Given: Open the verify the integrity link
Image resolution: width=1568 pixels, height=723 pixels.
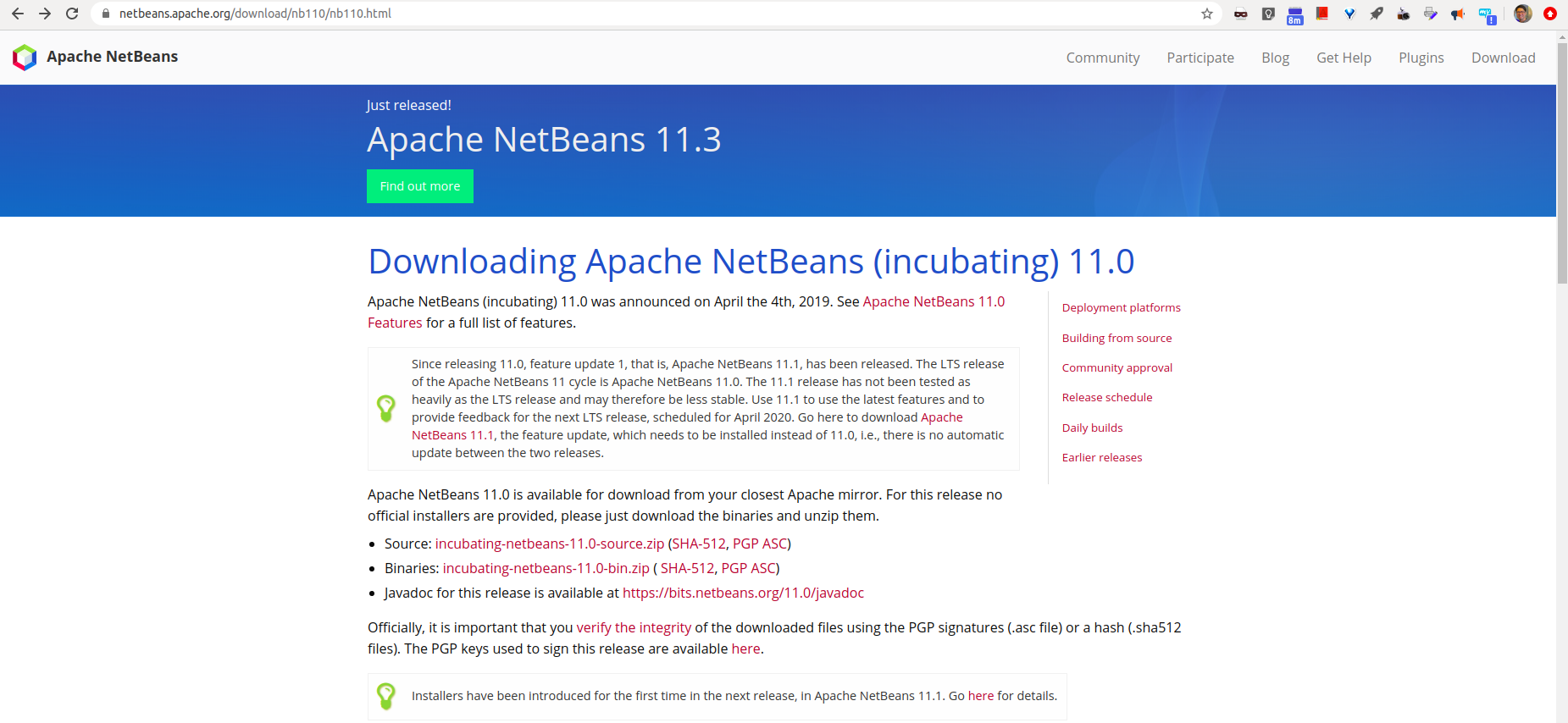Looking at the screenshot, I should (634, 627).
